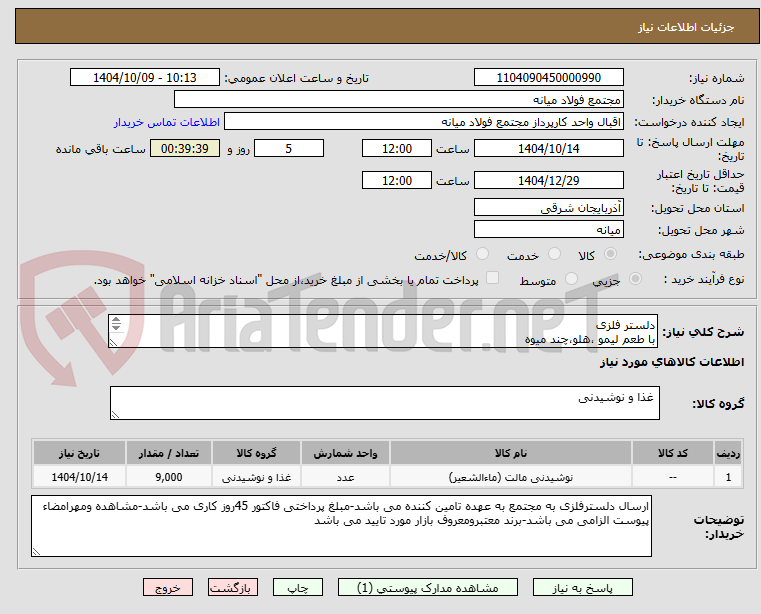This screenshot has height=614, width=761.
Task: Open اطلاعات تماس خریدار link
Action: [x=166, y=122]
